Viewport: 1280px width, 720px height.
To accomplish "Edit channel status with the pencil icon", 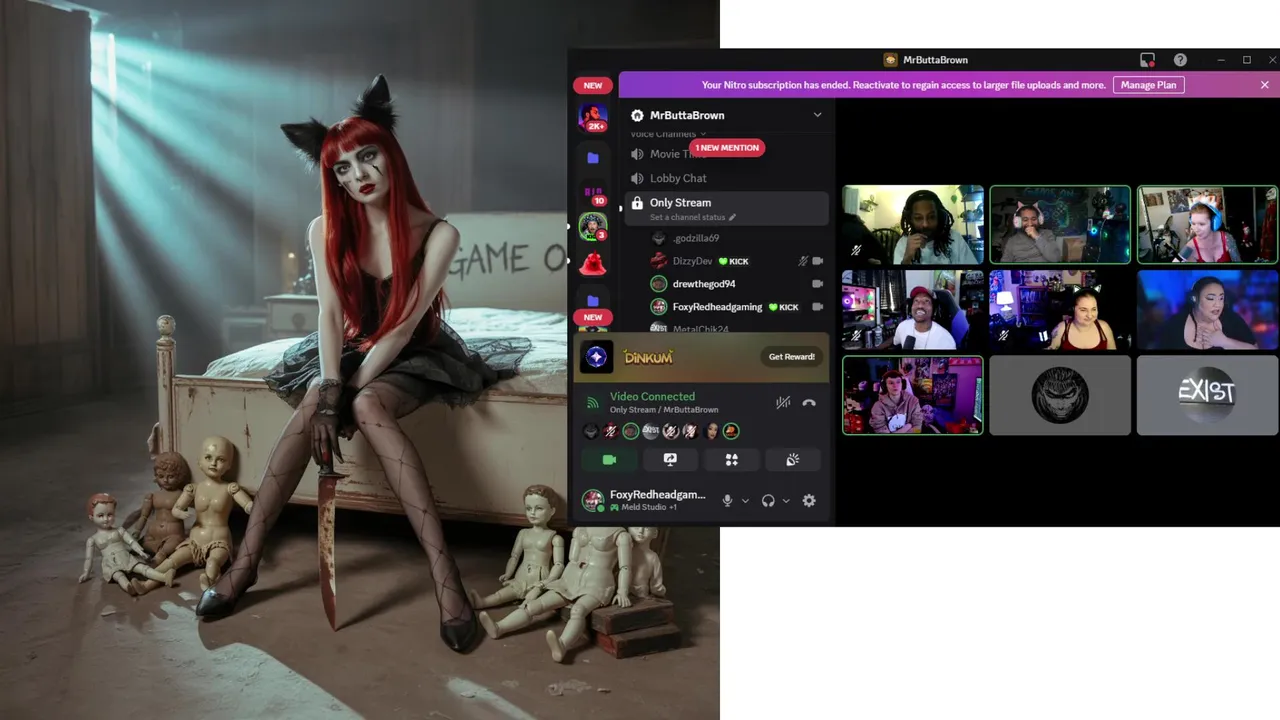I will (732, 217).
